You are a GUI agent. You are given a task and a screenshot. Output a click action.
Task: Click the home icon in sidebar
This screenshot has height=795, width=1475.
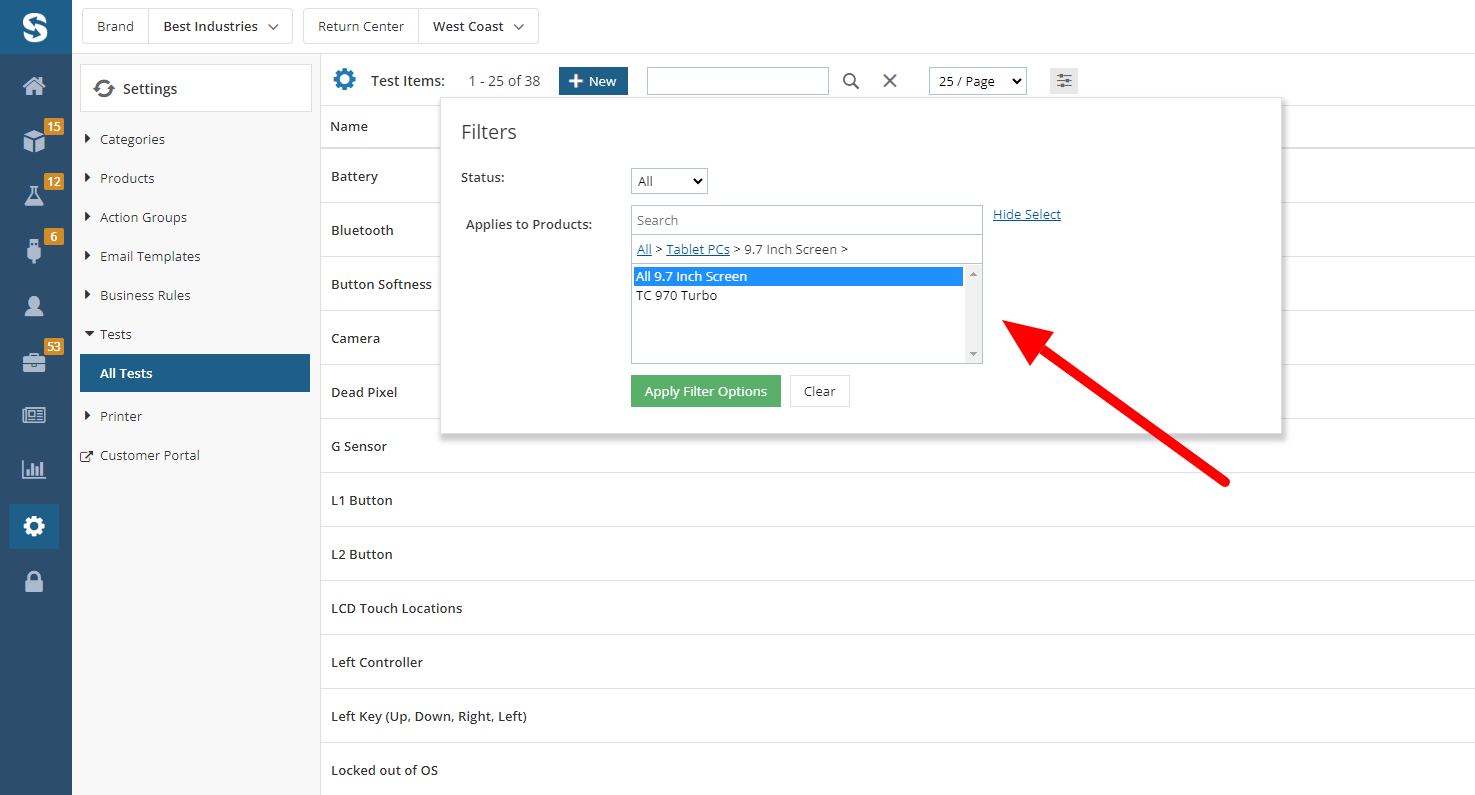coord(34,86)
